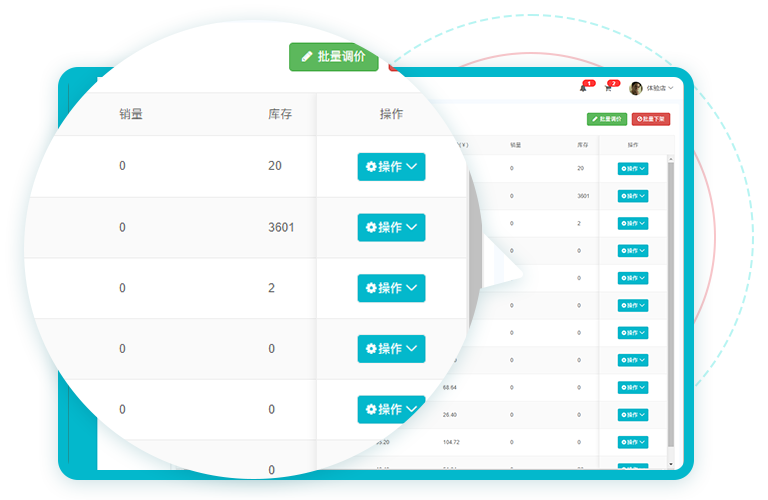
Task: Click the small red 批量下架 button
Action: pos(651,119)
